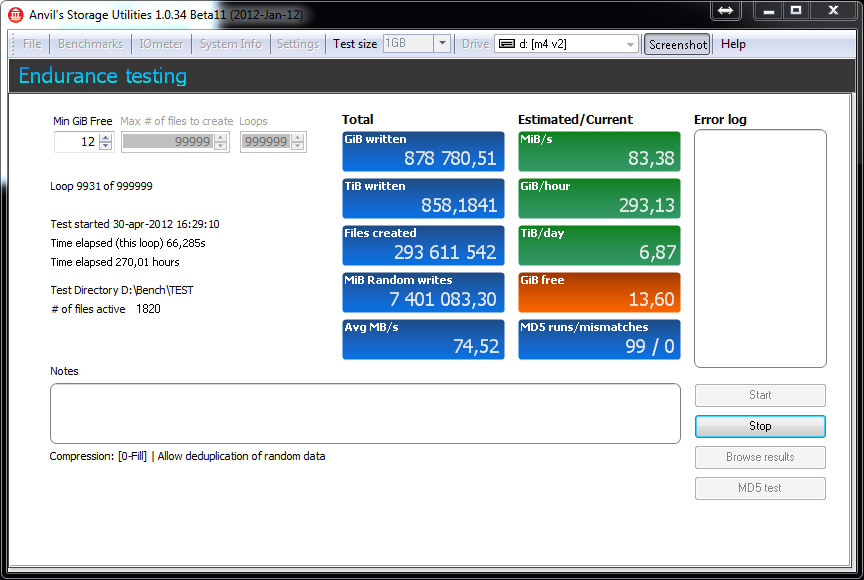864x580 pixels.
Task: Click the Loops field showing 999999
Action: 266,142
